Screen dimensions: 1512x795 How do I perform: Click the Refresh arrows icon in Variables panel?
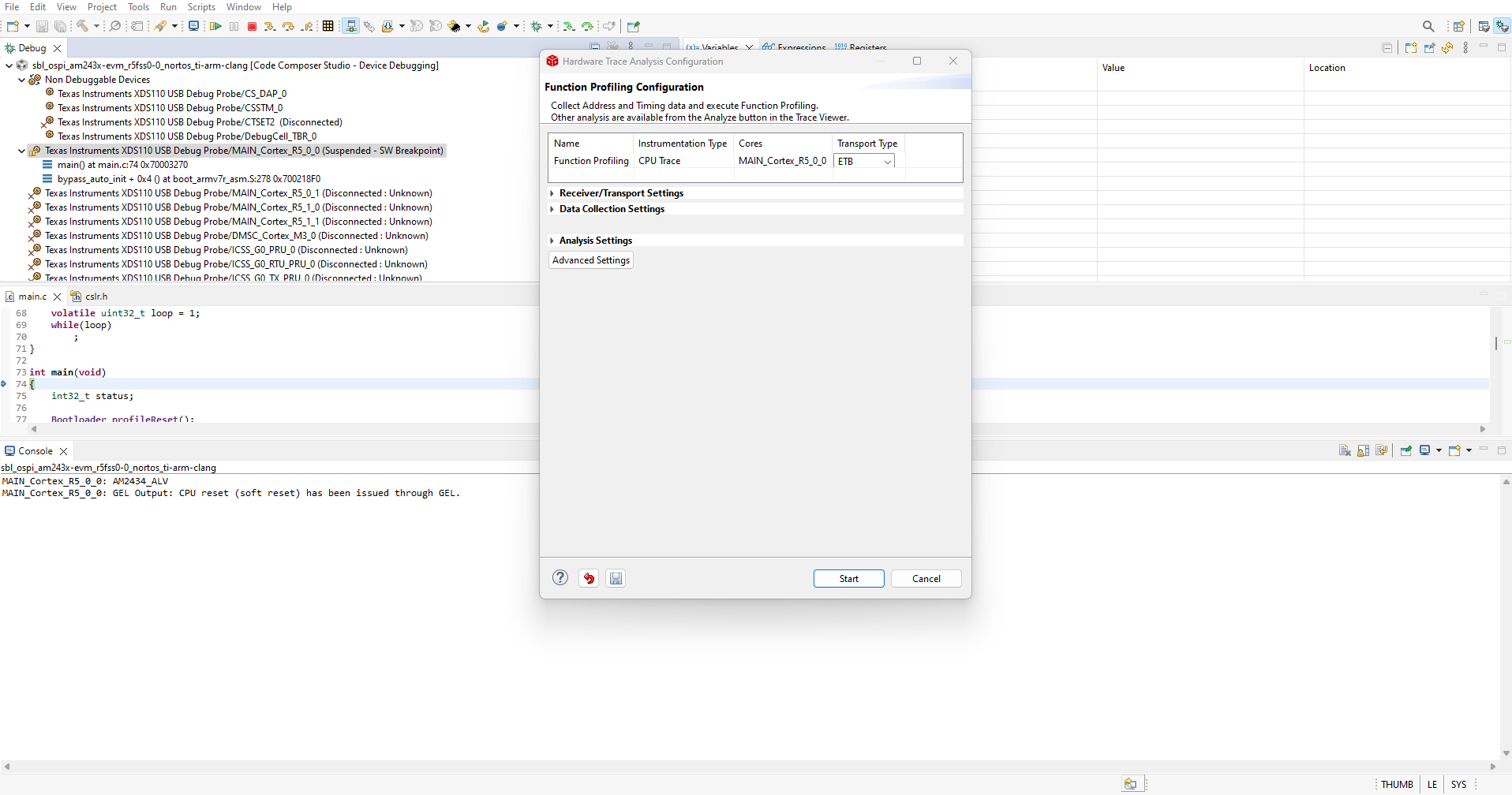[x=1447, y=48]
